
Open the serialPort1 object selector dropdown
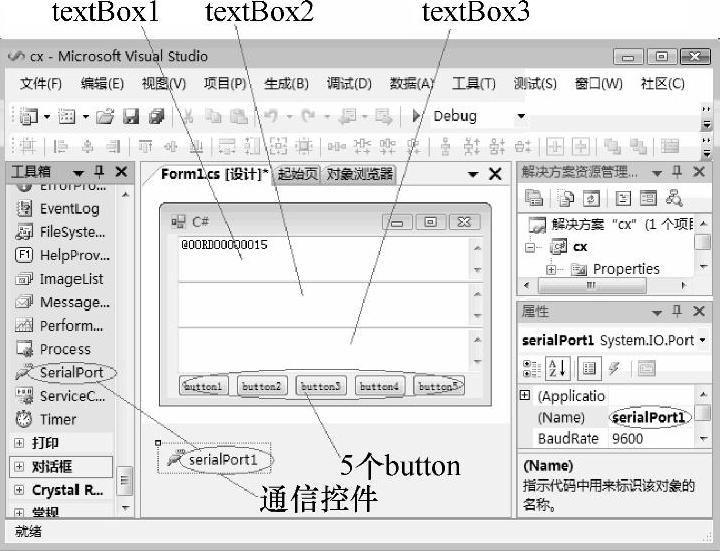coord(703,340)
